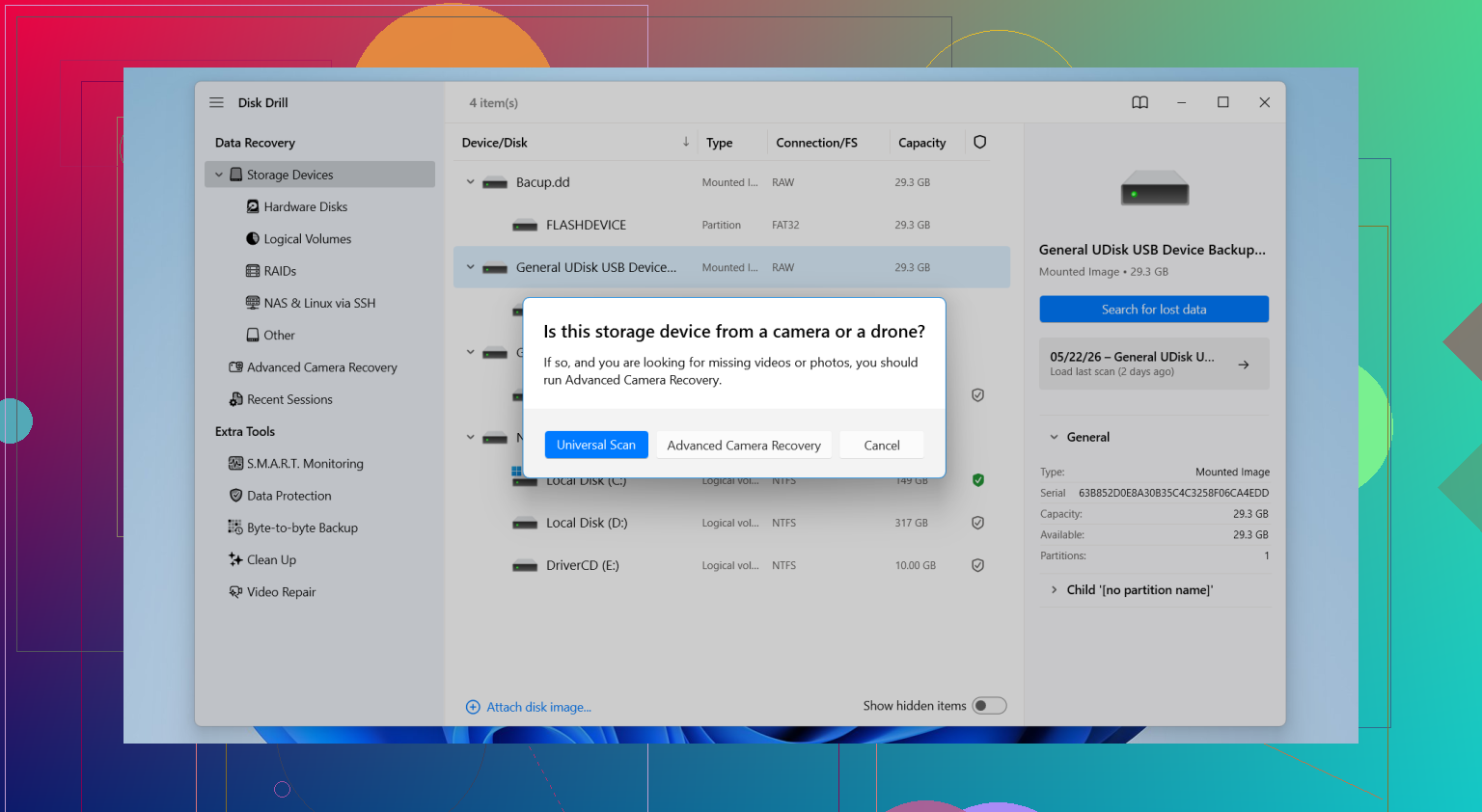Click the Logical Volumes icon
The image size is (1482, 812).
253,238
